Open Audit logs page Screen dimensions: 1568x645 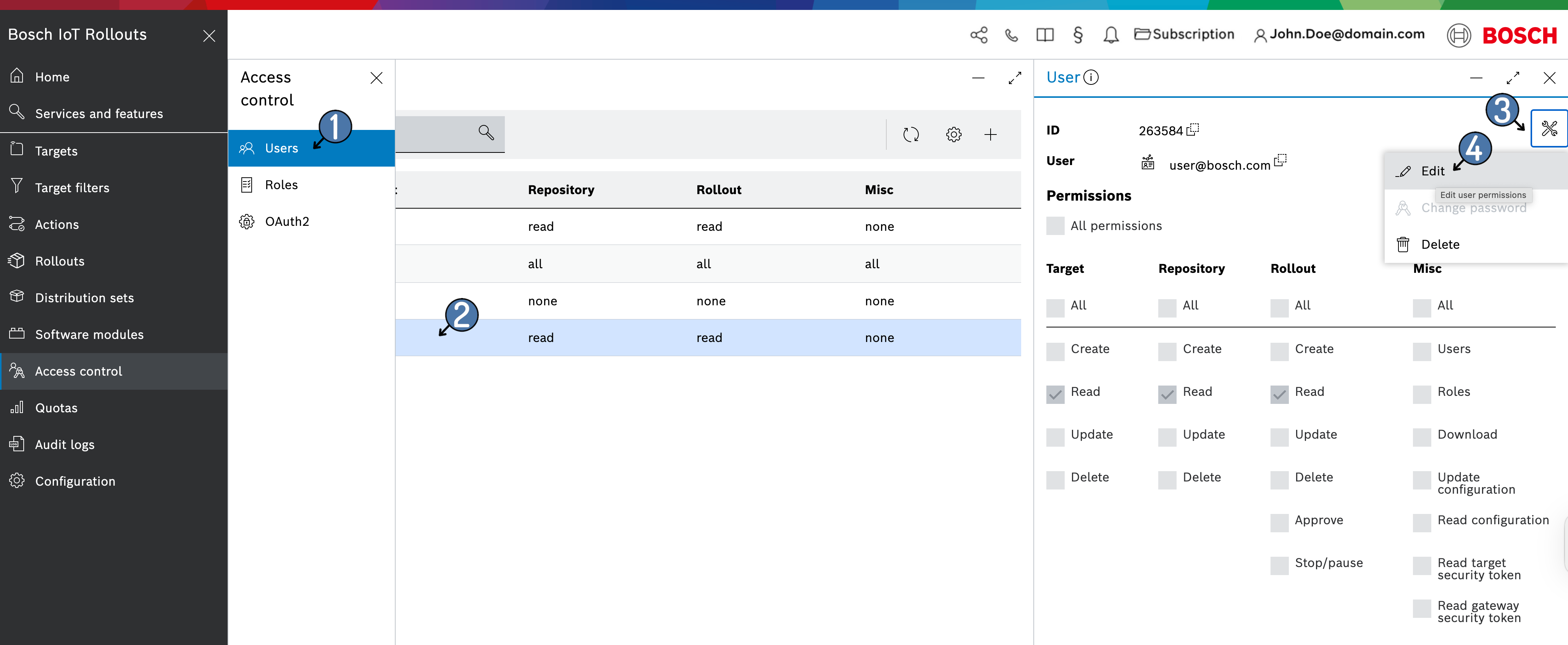tap(114, 445)
